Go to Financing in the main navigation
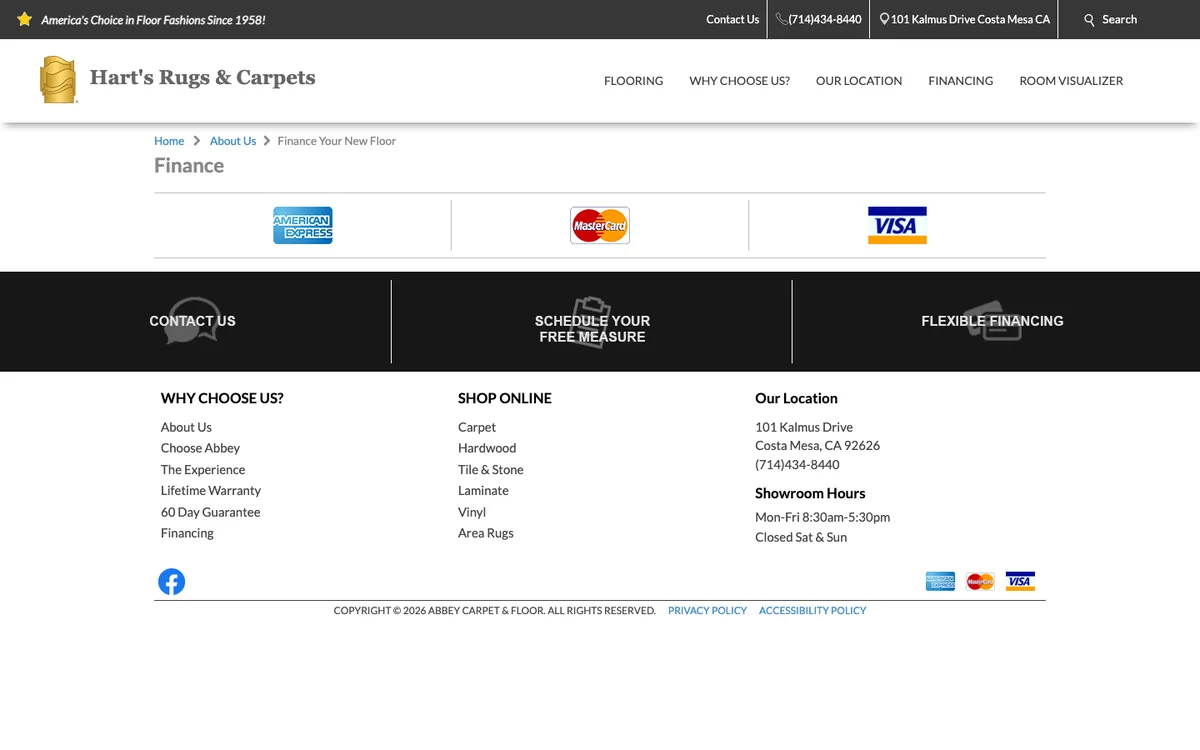The width and height of the screenshot is (1200, 750). [x=960, y=81]
